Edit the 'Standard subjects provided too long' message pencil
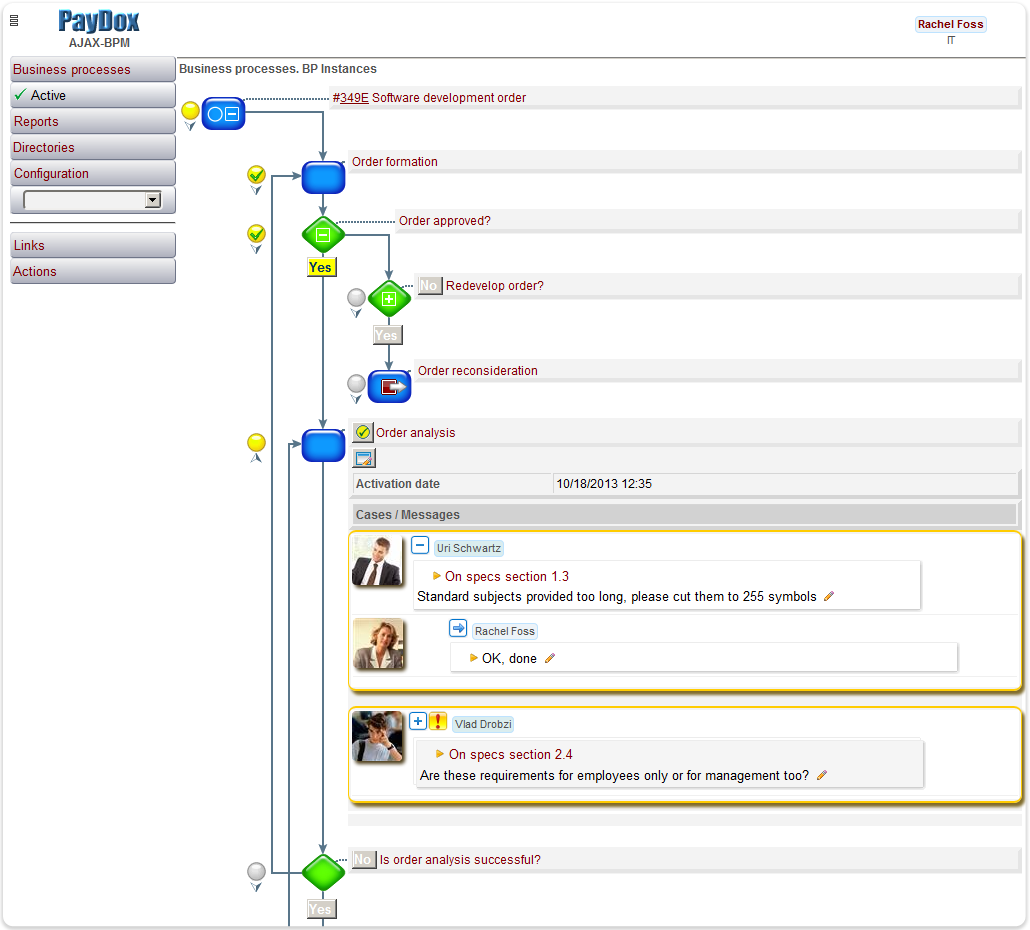Image resolution: width=1030 pixels, height=930 pixels. [829, 596]
